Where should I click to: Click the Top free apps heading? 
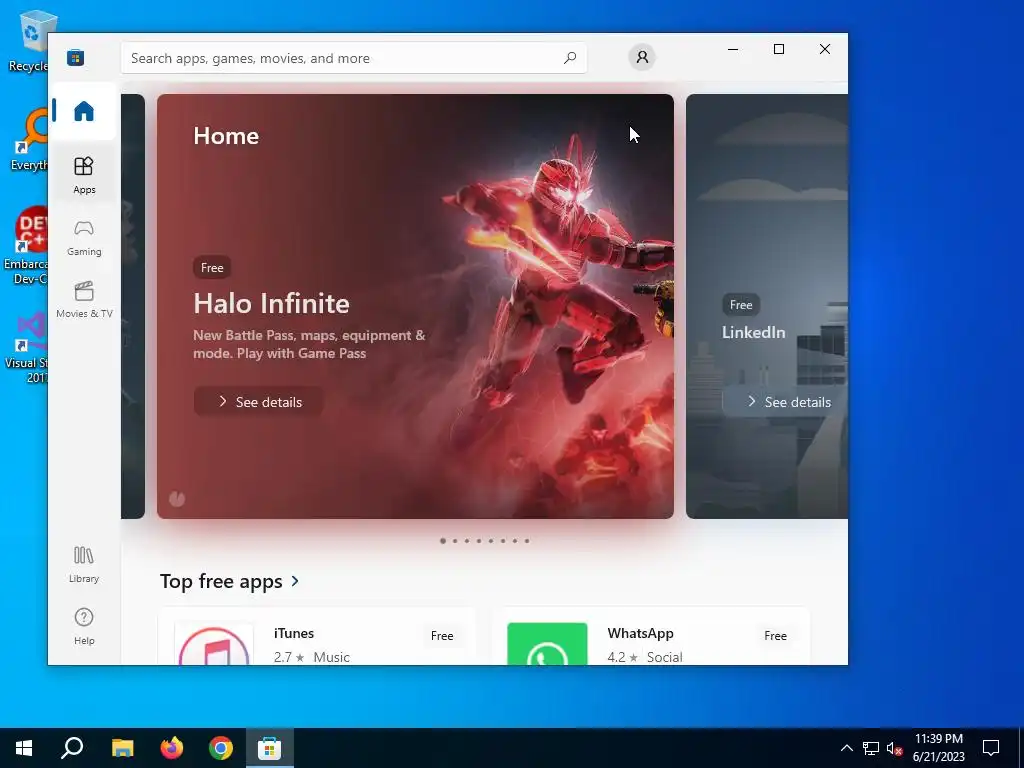coord(221,581)
